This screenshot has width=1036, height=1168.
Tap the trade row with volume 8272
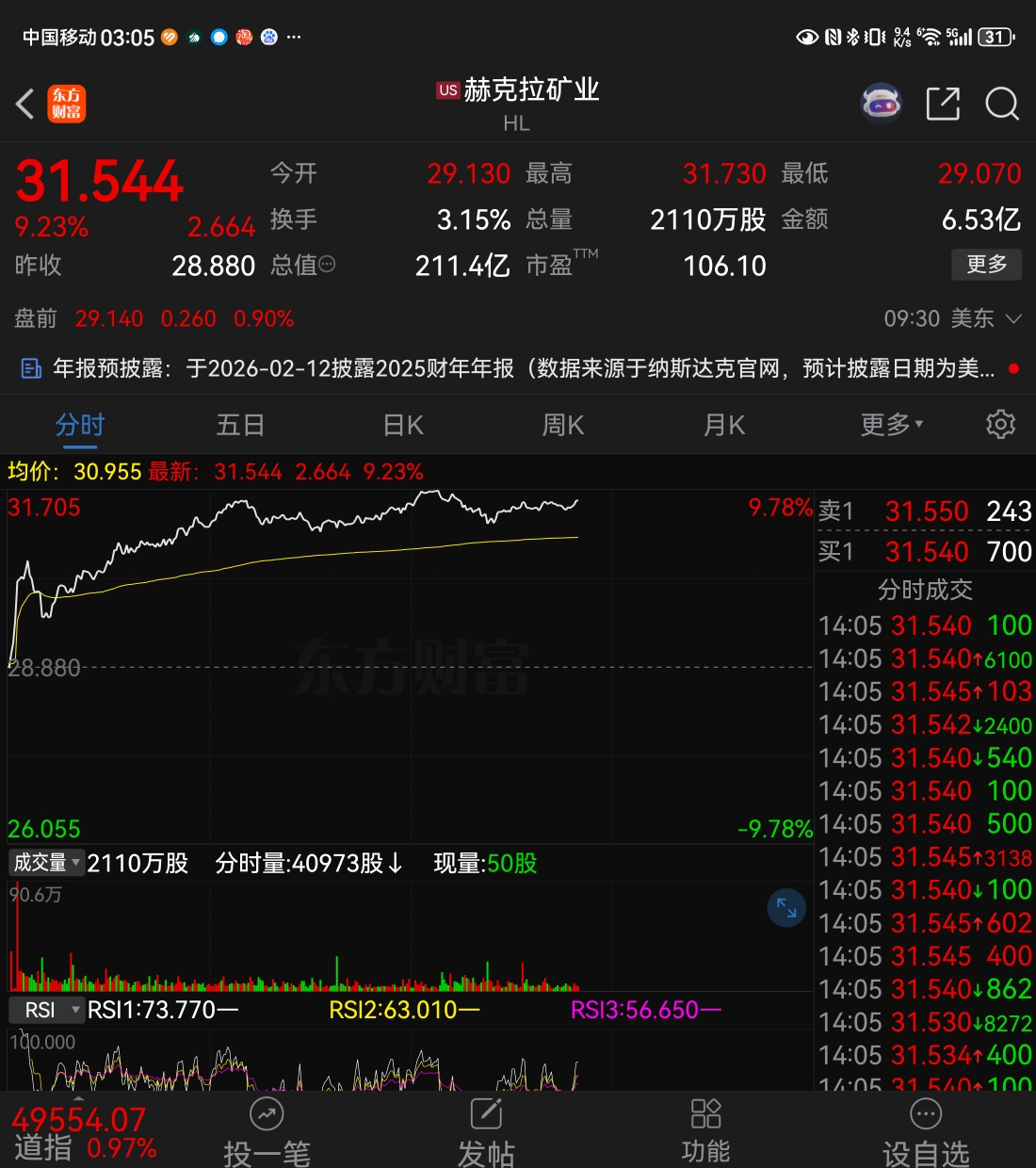pos(925,1022)
